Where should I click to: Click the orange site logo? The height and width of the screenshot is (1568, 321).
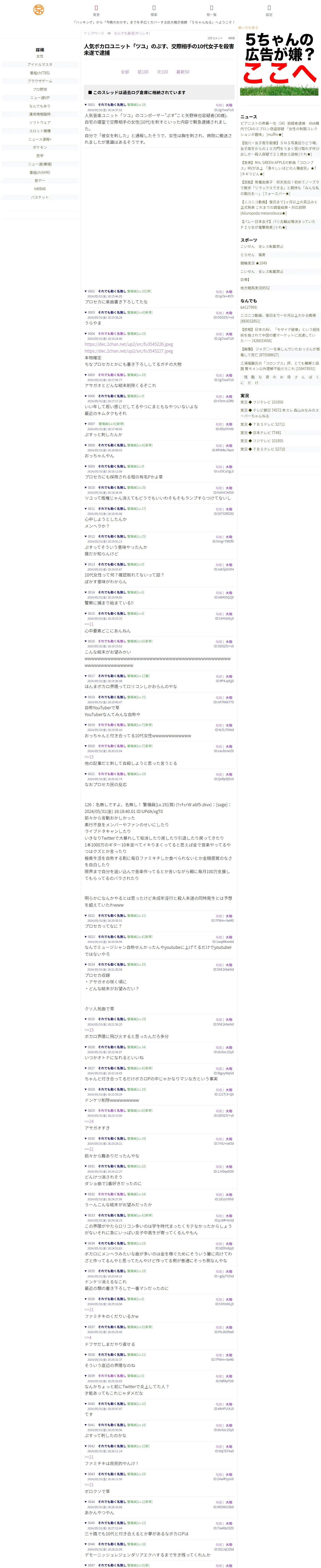38,10
